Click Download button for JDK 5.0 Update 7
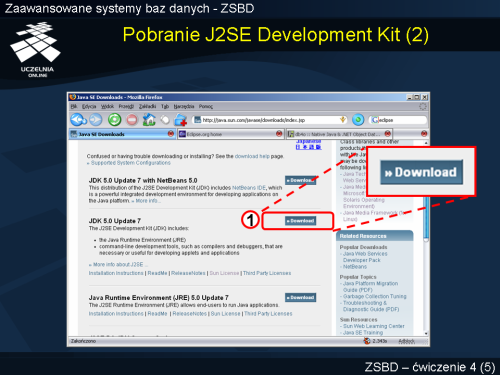This screenshot has height=375, width=500. tap(300, 221)
